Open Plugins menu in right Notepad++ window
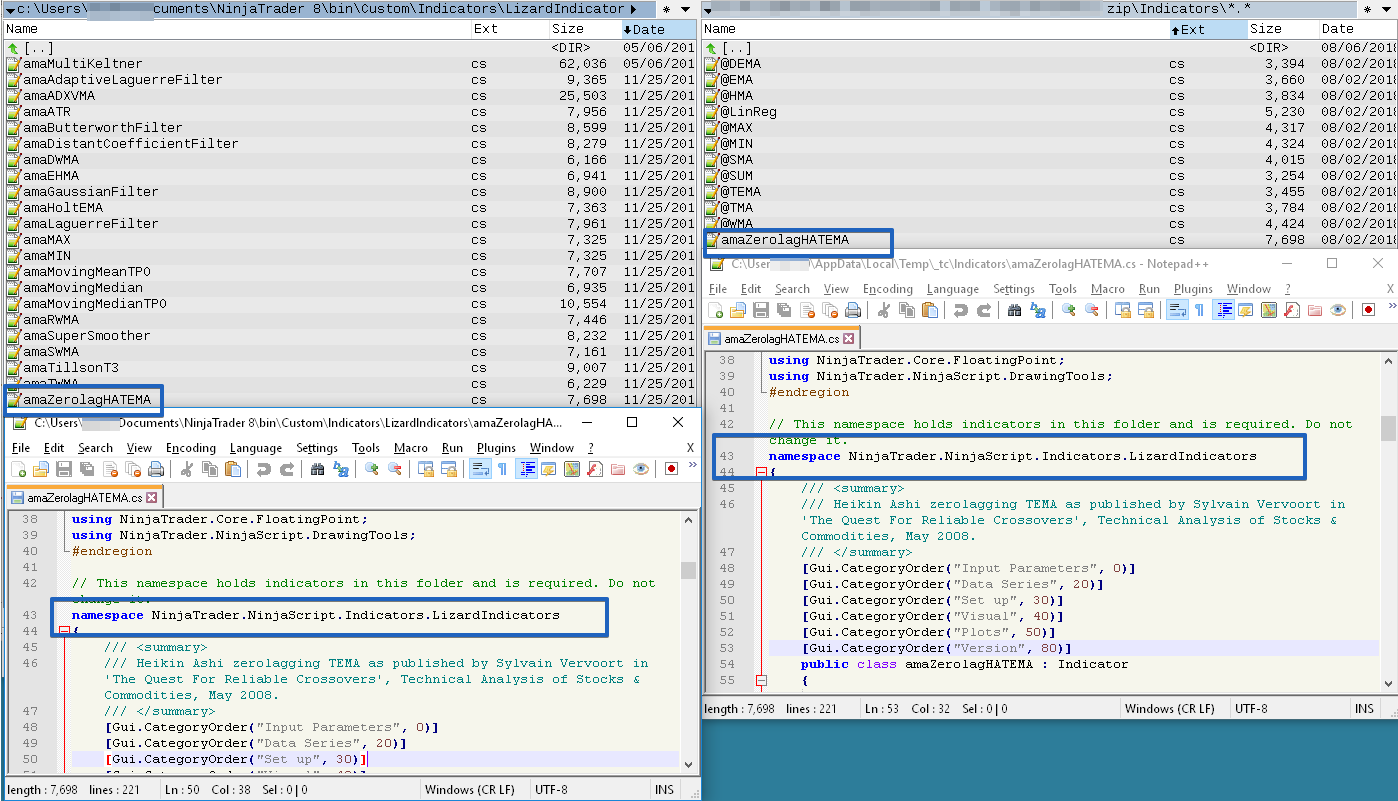 click(x=1193, y=289)
